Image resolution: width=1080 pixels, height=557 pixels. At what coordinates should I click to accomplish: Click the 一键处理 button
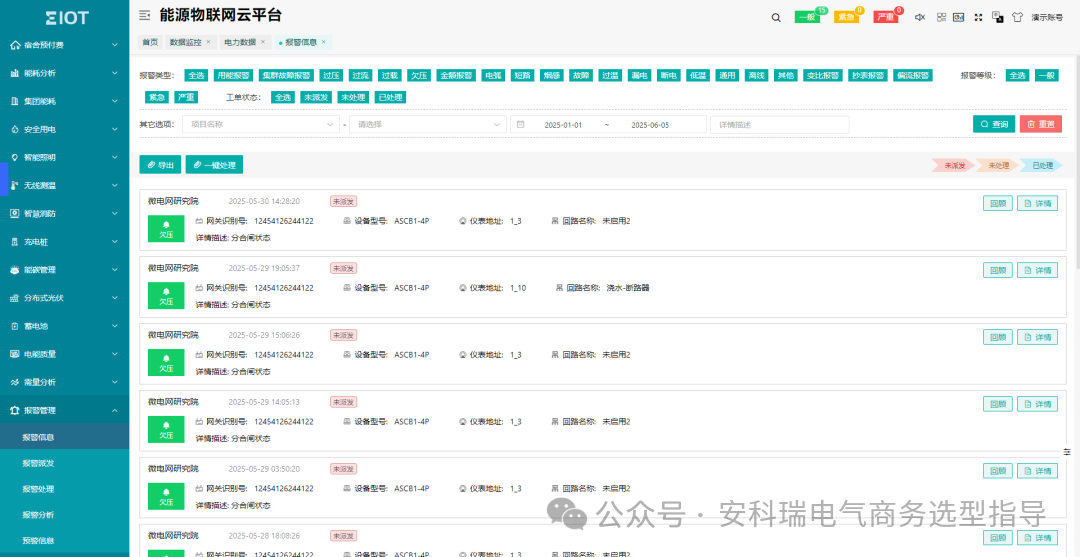214,165
